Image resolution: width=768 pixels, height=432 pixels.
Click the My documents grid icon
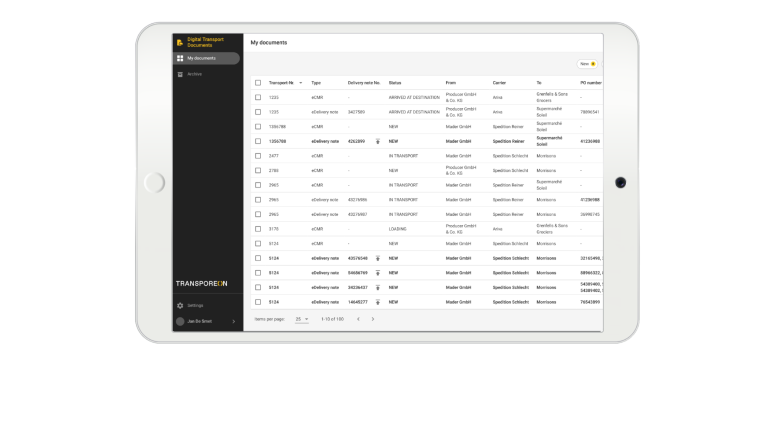click(x=180, y=58)
